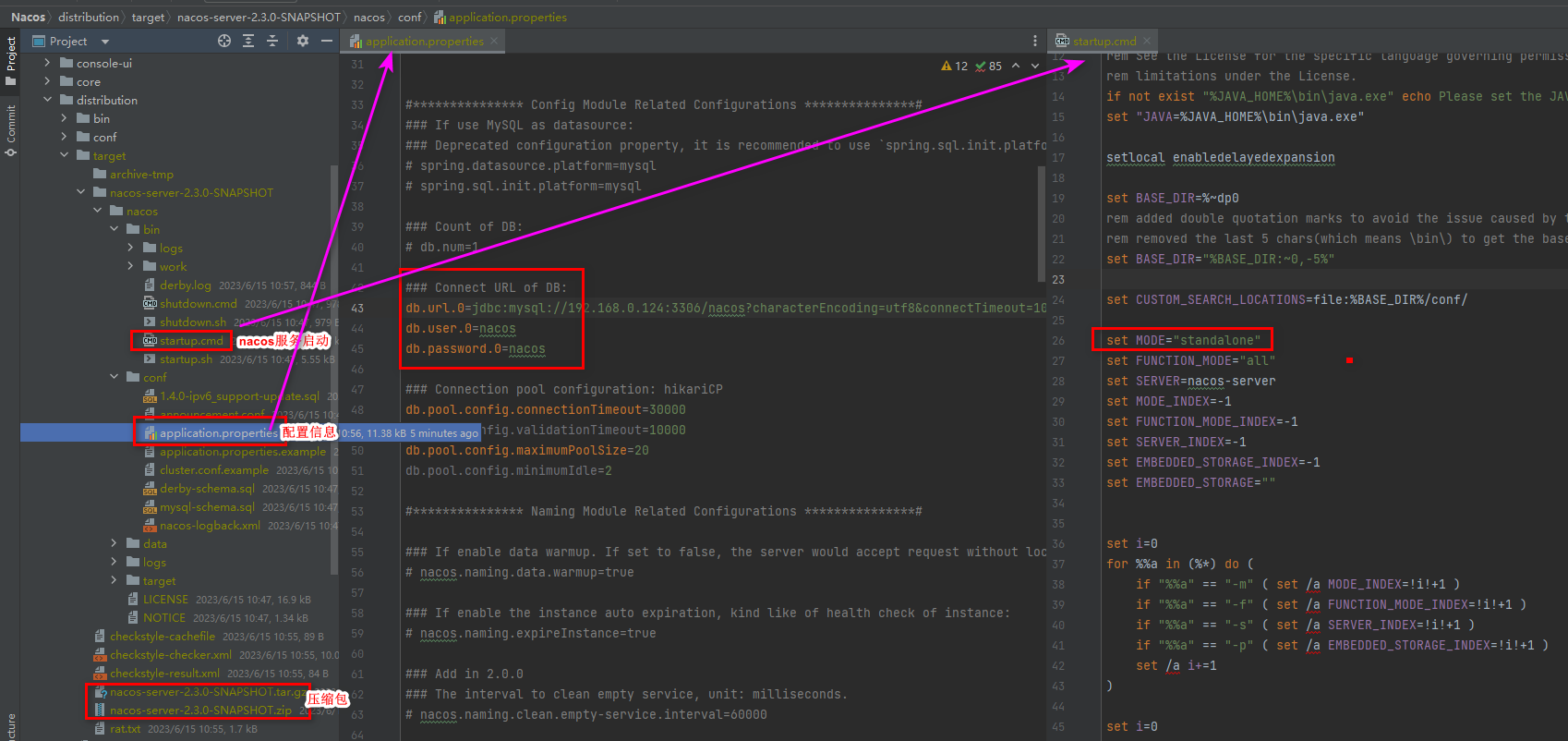
Task: Open Project panel gear options
Action: (x=303, y=41)
